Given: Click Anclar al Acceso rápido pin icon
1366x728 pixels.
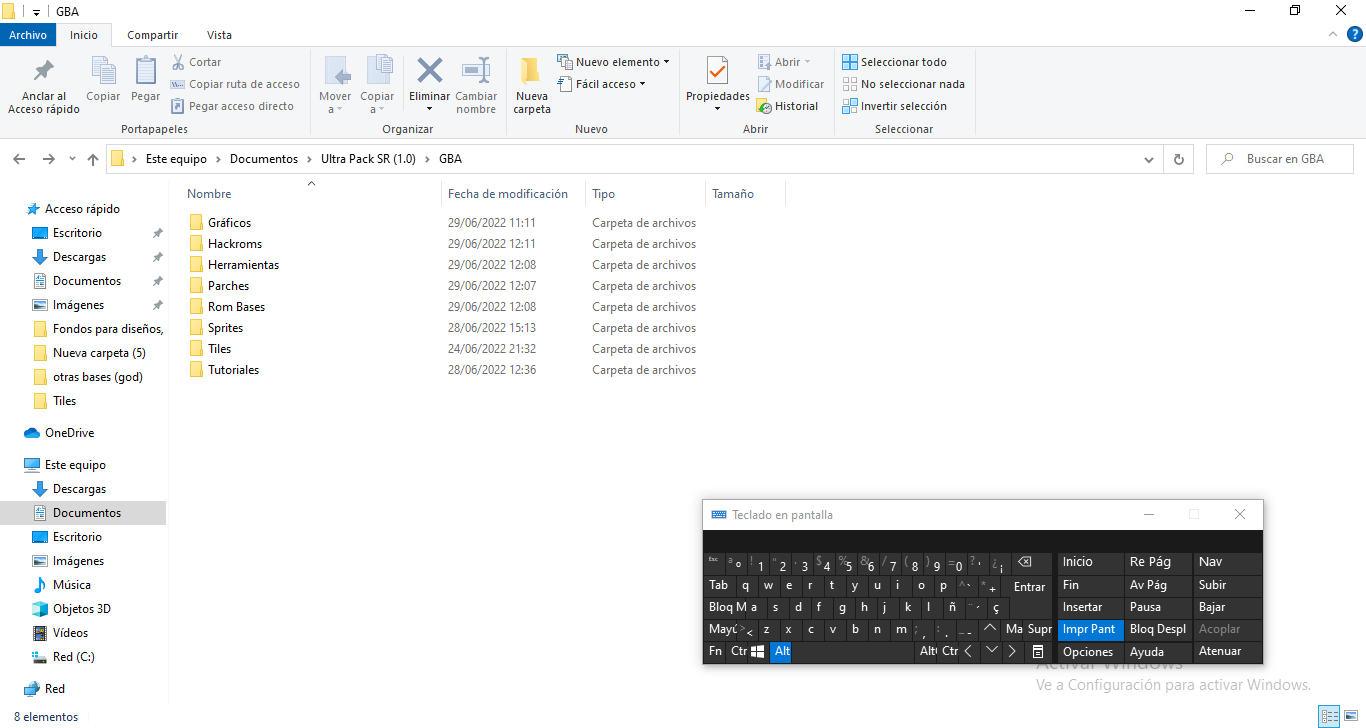Looking at the screenshot, I should 44,72.
